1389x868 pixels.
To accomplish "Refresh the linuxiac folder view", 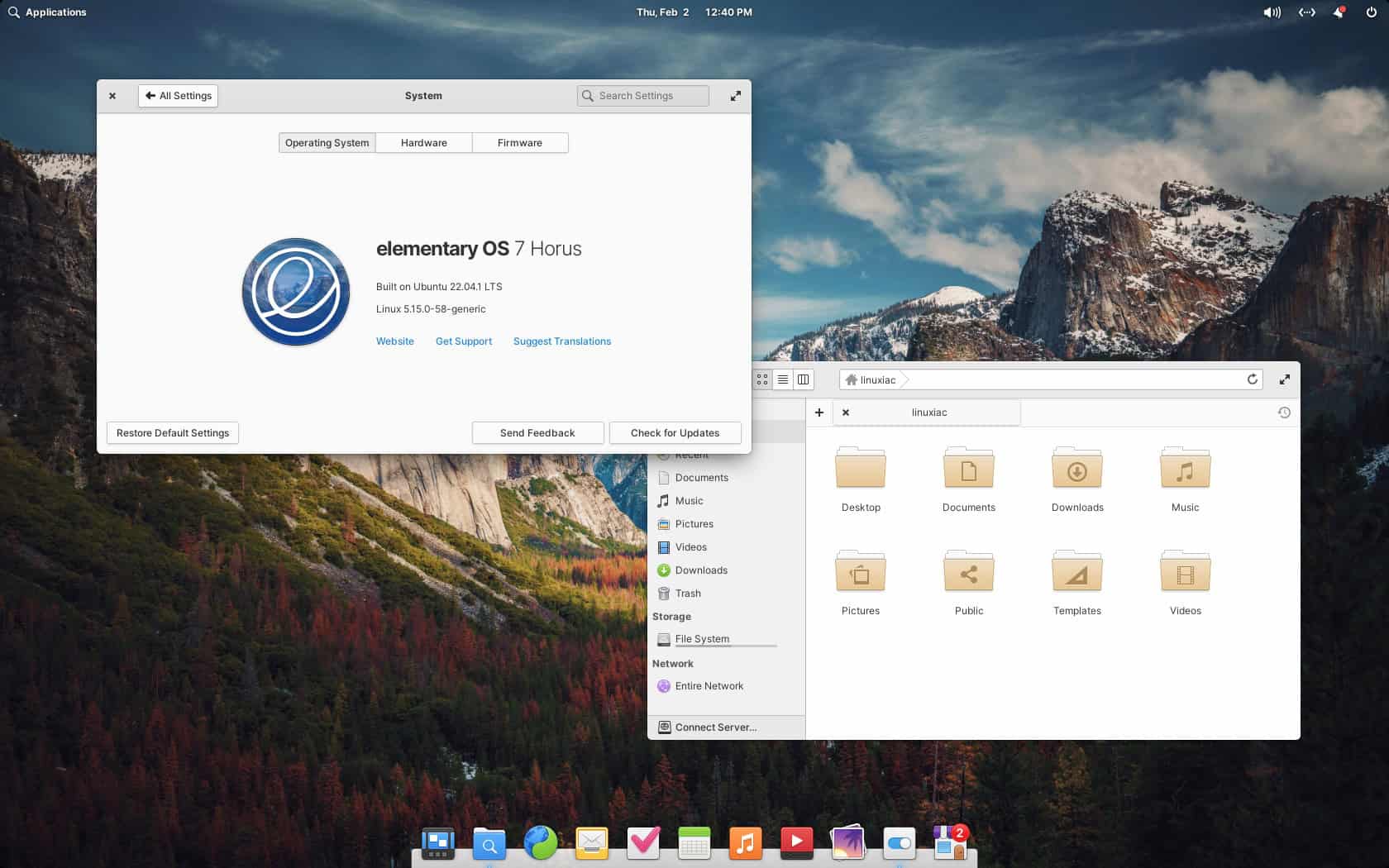I will (x=1253, y=379).
